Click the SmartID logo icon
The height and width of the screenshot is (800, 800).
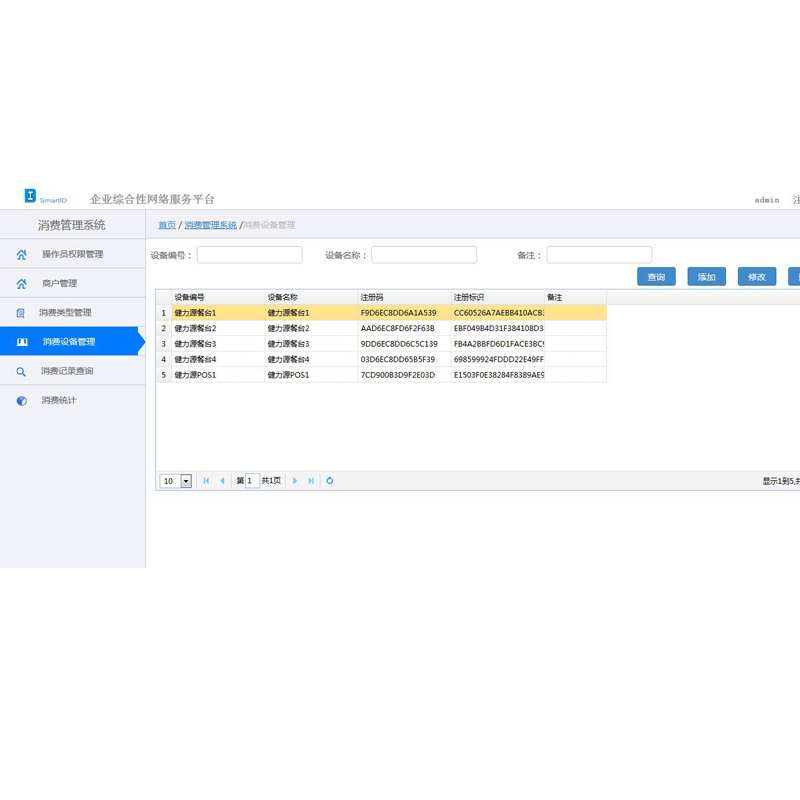[30, 195]
